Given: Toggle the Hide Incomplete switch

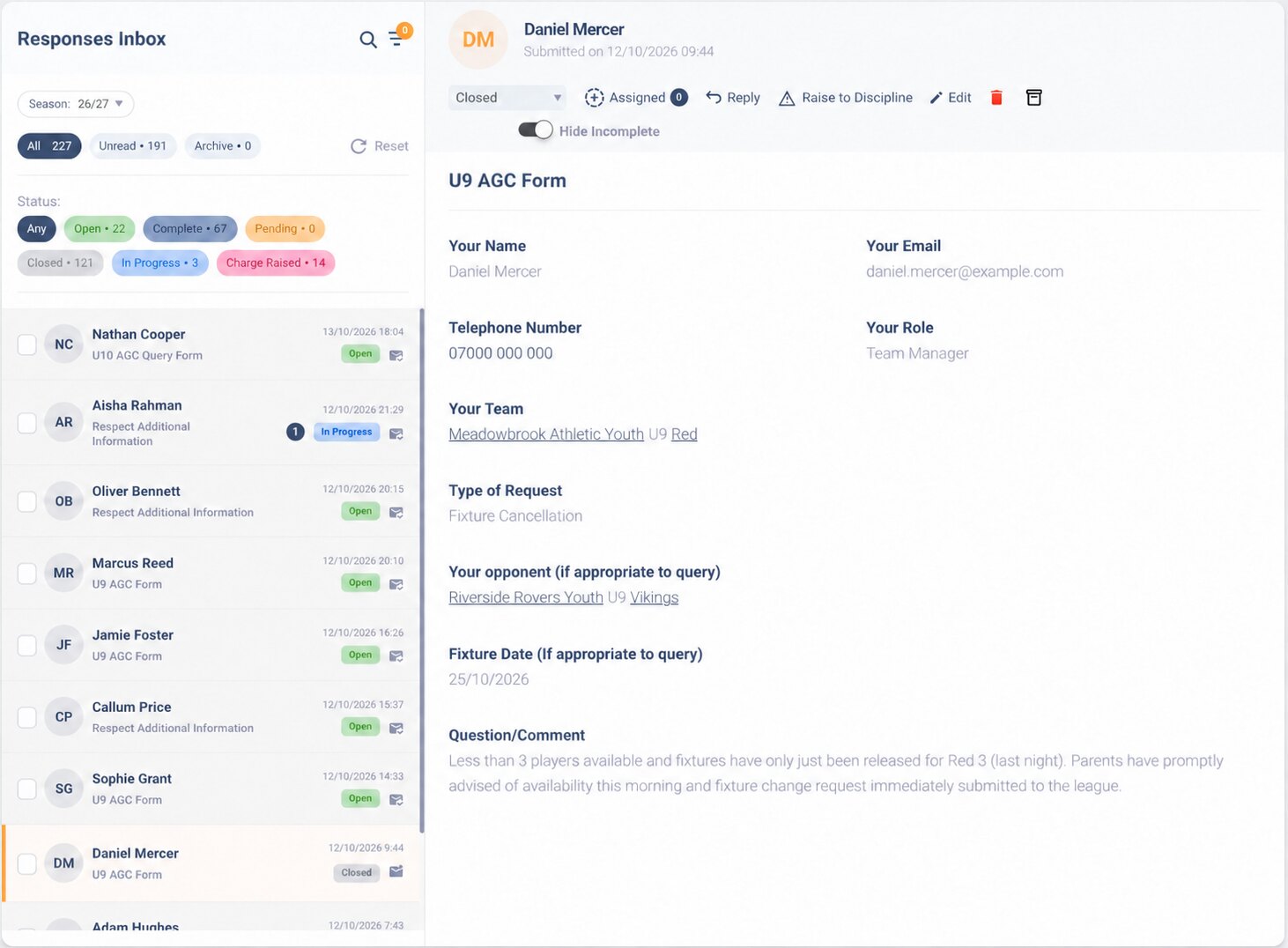Looking at the screenshot, I should tap(536, 130).
